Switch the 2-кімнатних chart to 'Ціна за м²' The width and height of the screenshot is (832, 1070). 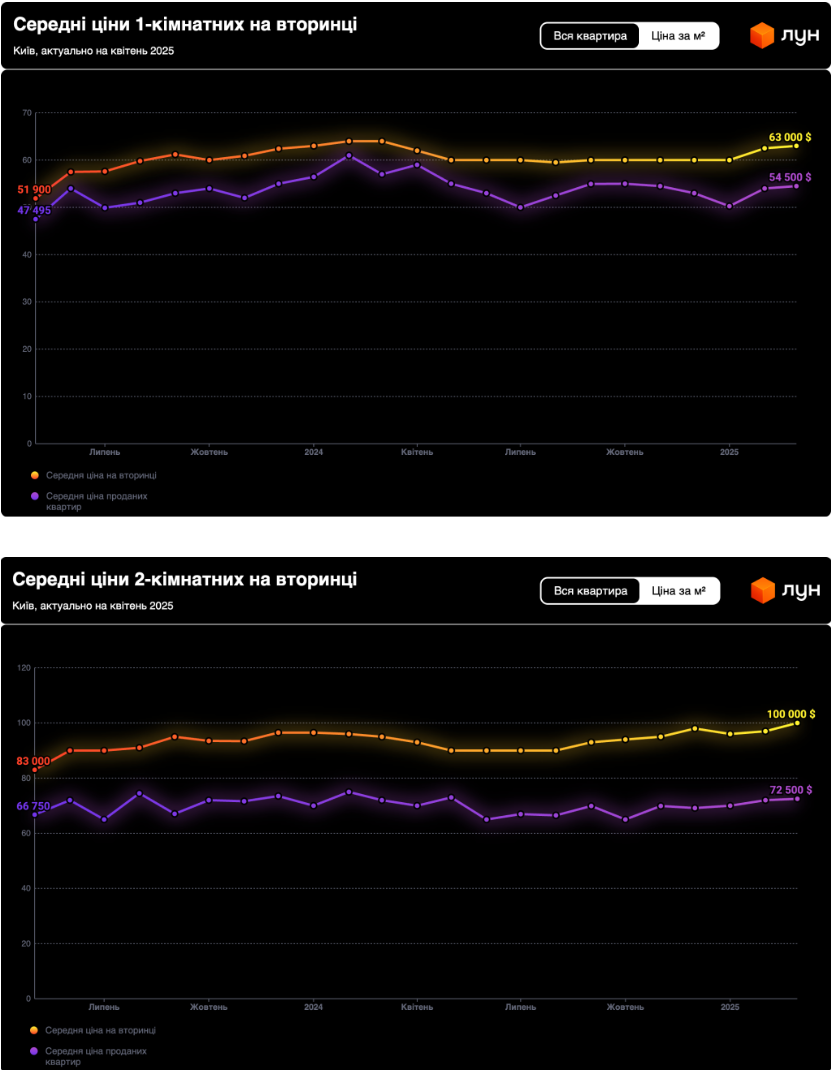(x=678, y=591)
